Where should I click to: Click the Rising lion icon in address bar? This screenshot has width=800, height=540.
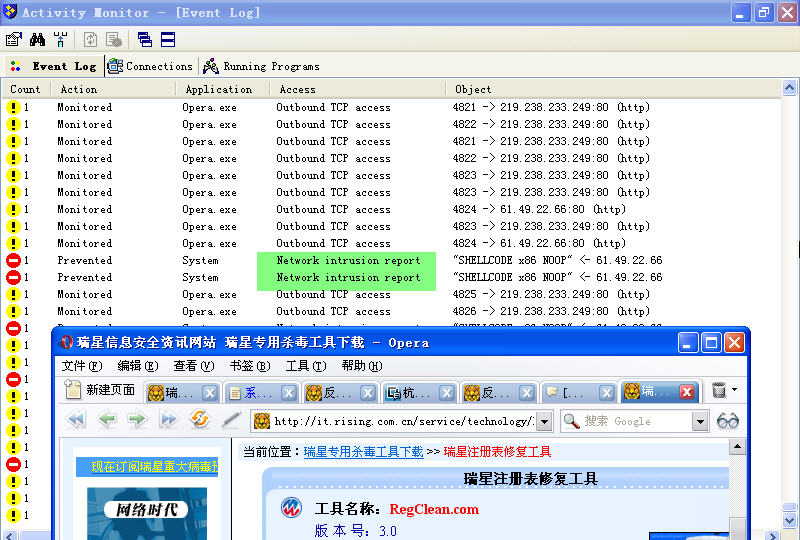coord(262,421)
